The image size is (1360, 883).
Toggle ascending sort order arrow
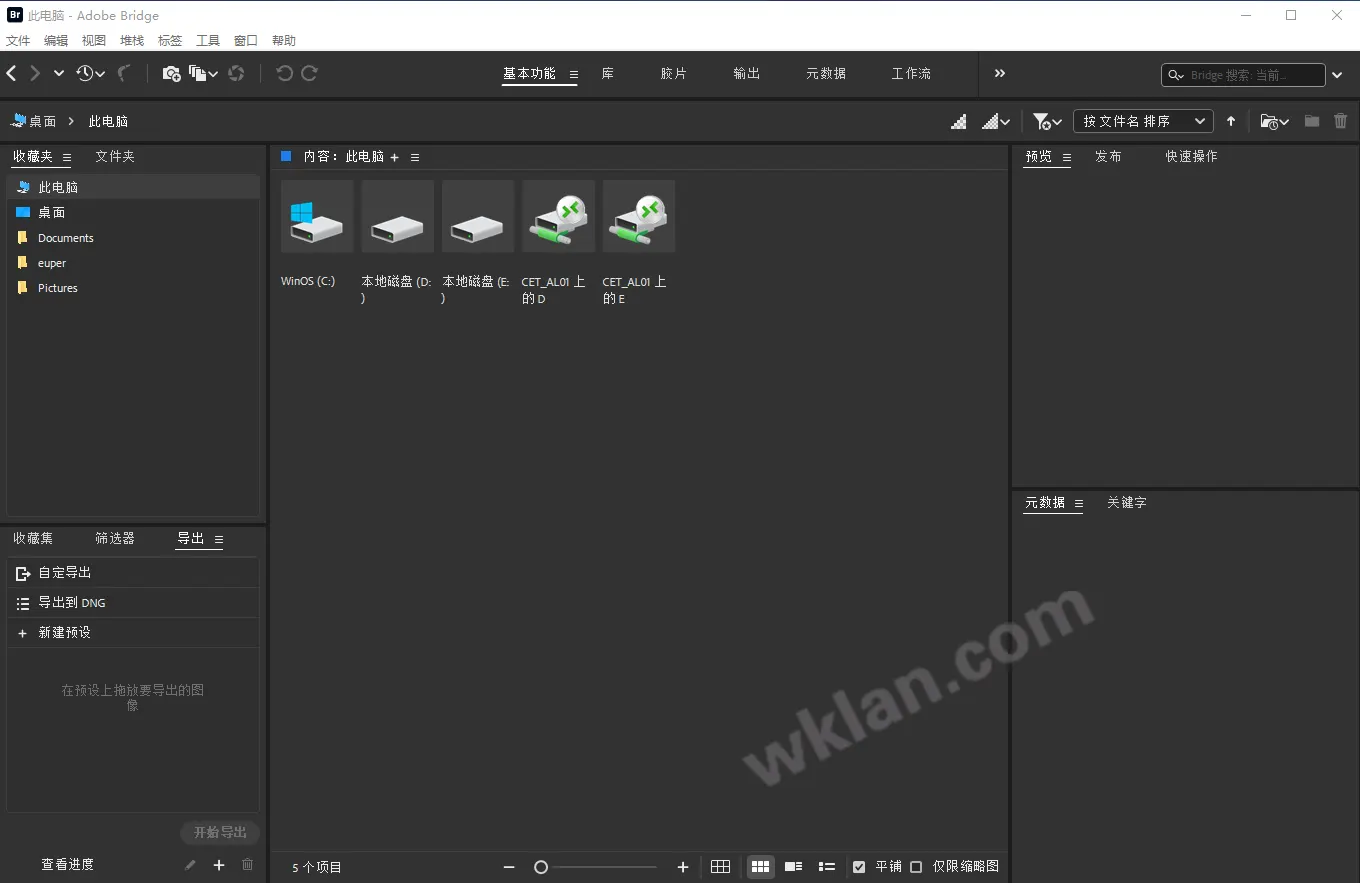(1231, 121)
